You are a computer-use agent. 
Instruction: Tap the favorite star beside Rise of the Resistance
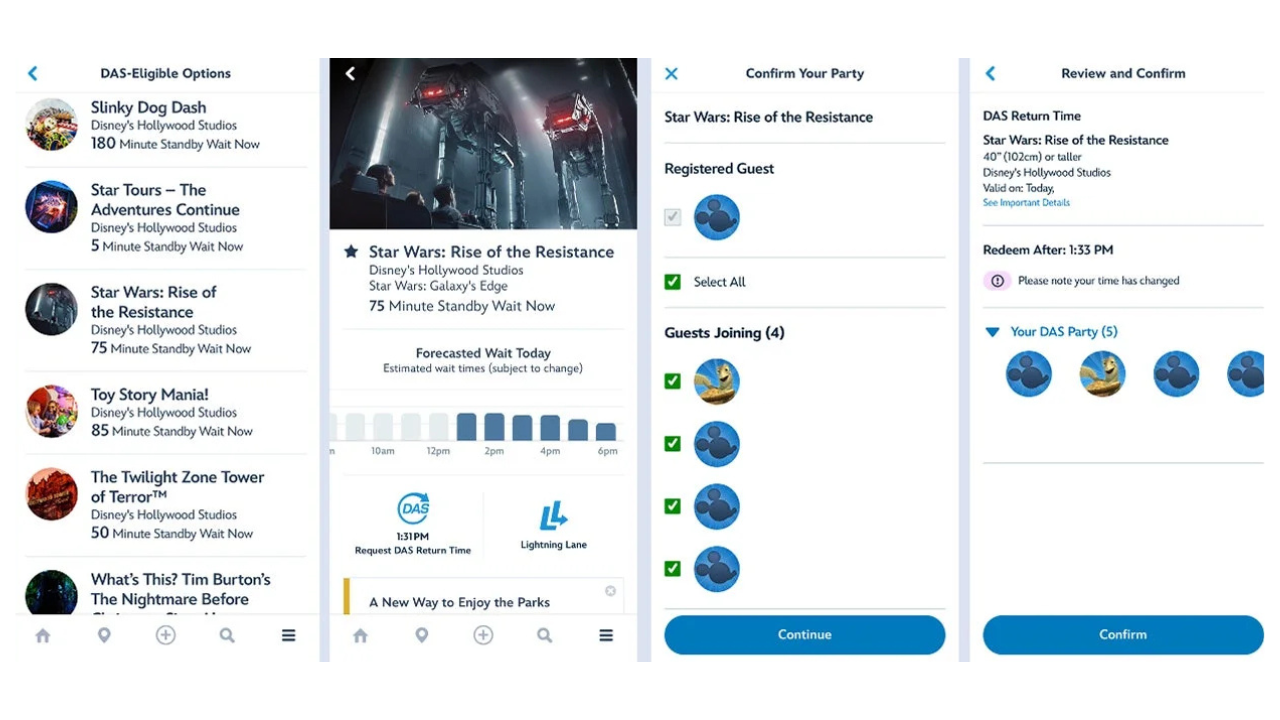(351, 252)
